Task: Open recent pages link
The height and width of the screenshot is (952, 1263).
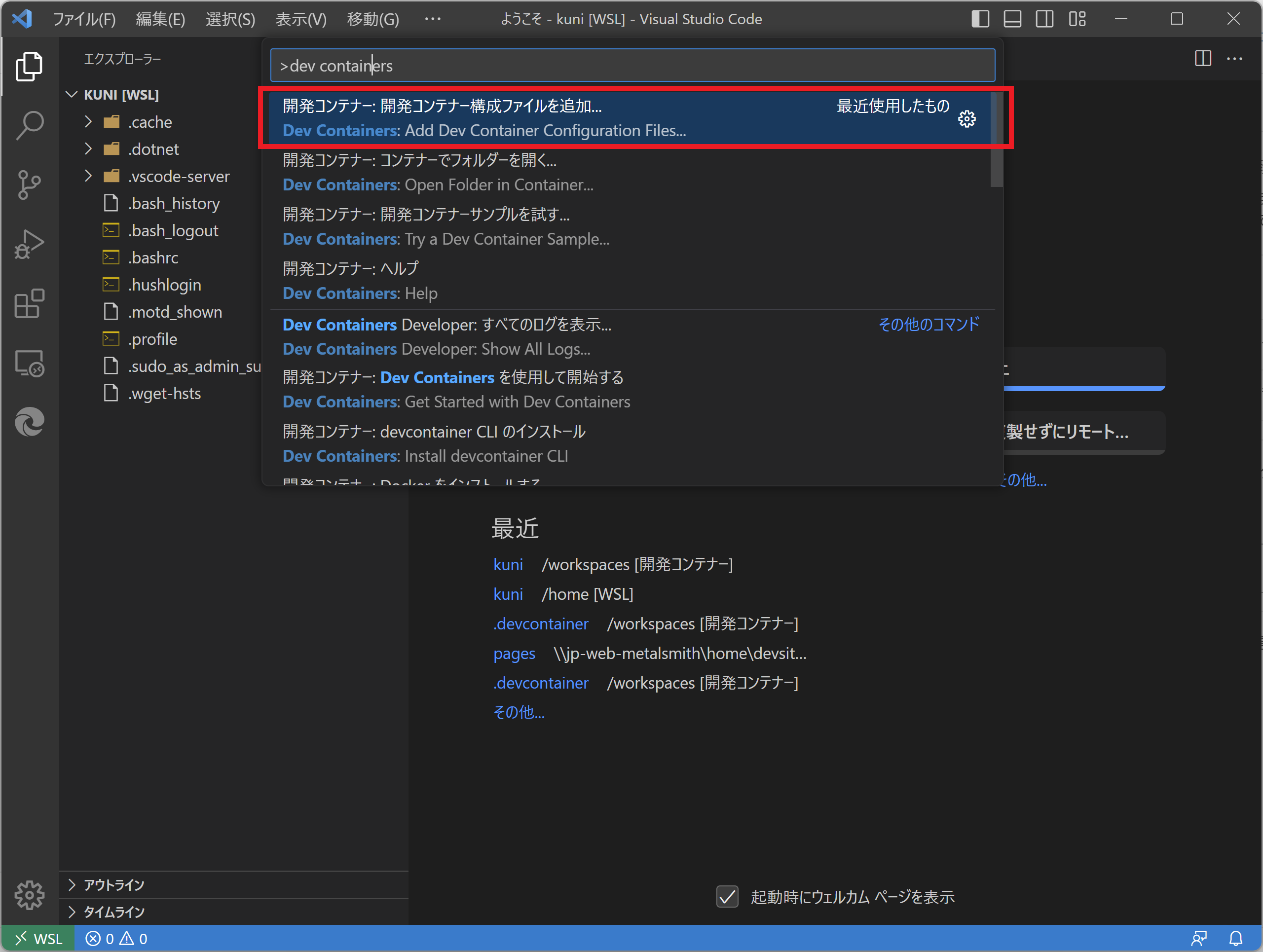Action: [x=515, y=654]
